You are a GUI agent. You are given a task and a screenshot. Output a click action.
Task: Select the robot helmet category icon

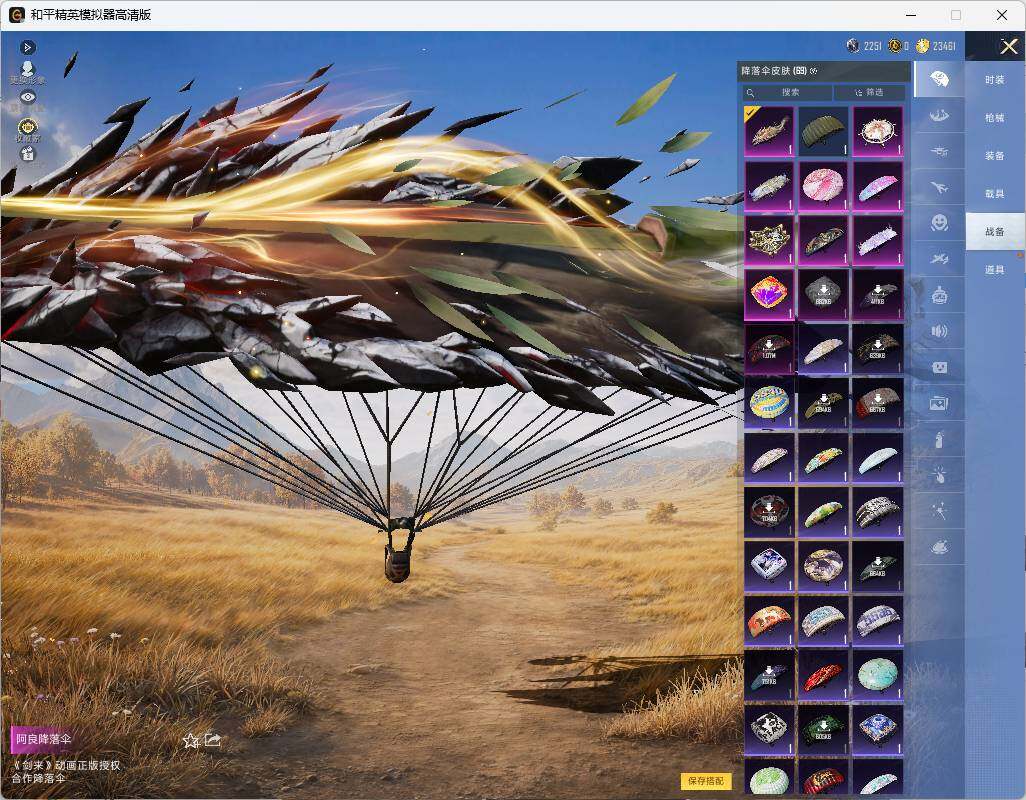pyautogui.click(x=939, y=295)
